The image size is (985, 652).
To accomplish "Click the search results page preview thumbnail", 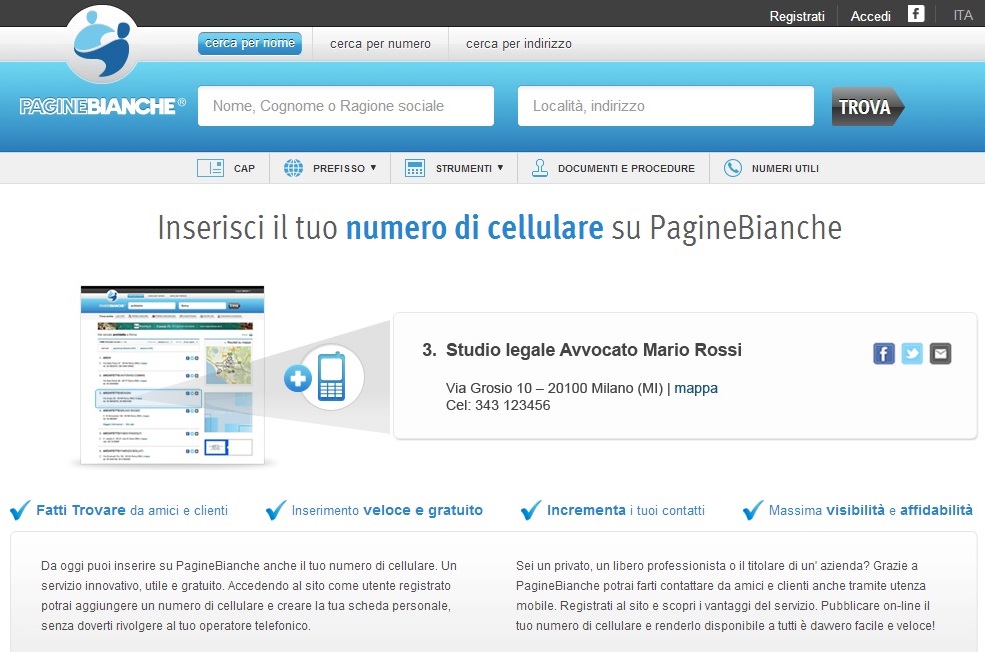I will pos(173,375).
